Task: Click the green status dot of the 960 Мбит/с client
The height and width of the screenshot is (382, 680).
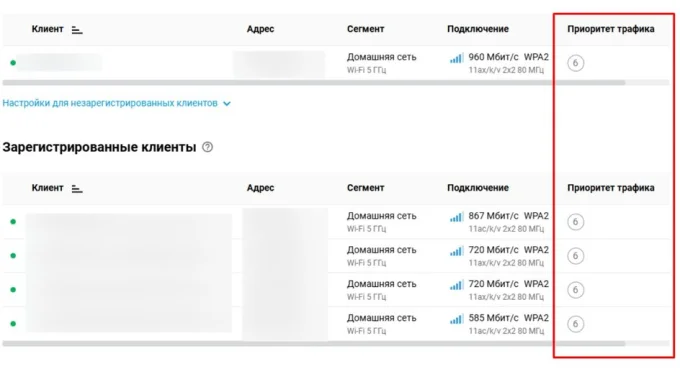Action: [x=13, y=63]
